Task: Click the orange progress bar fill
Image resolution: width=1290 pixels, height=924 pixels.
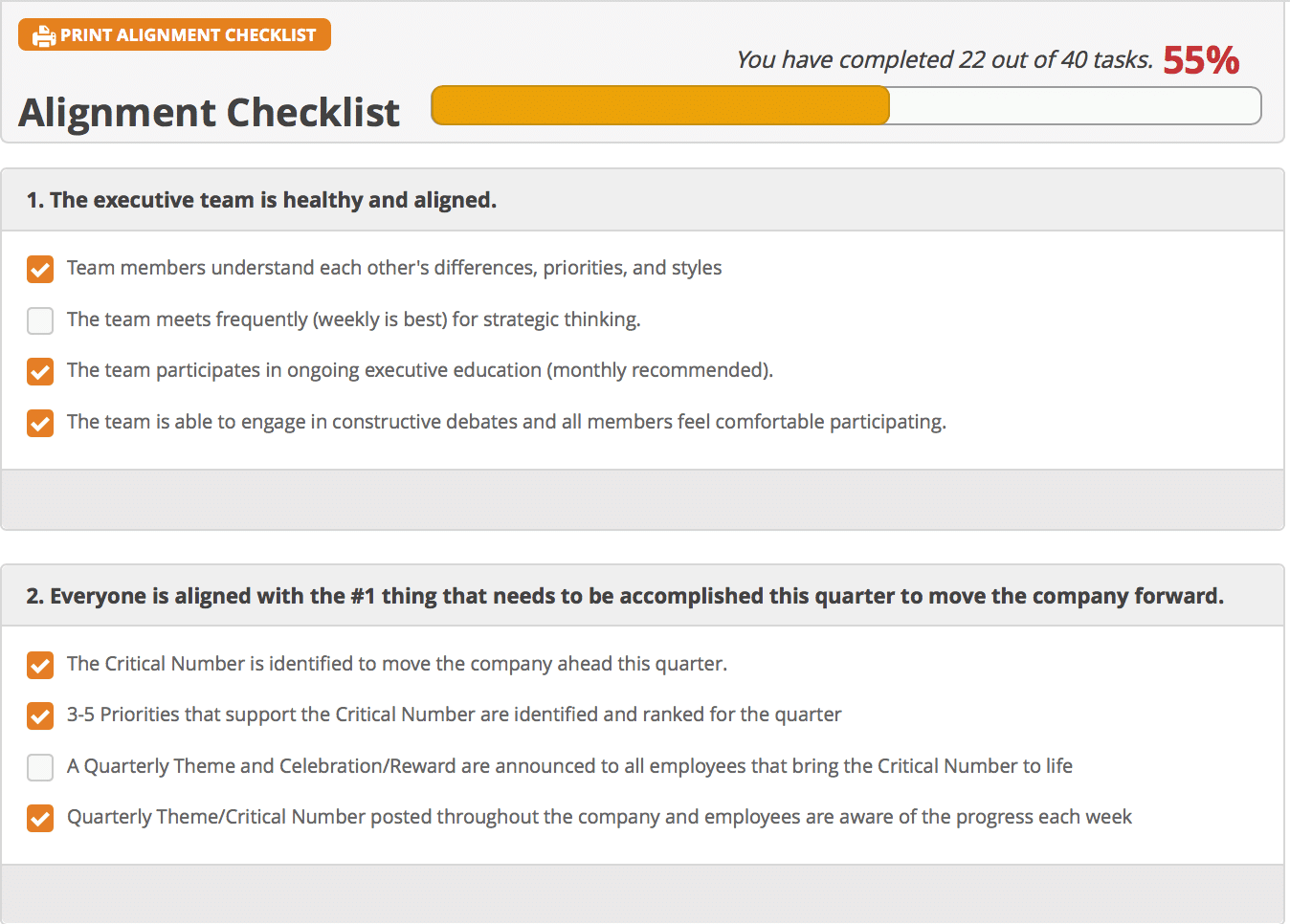Action: point(660,105)
